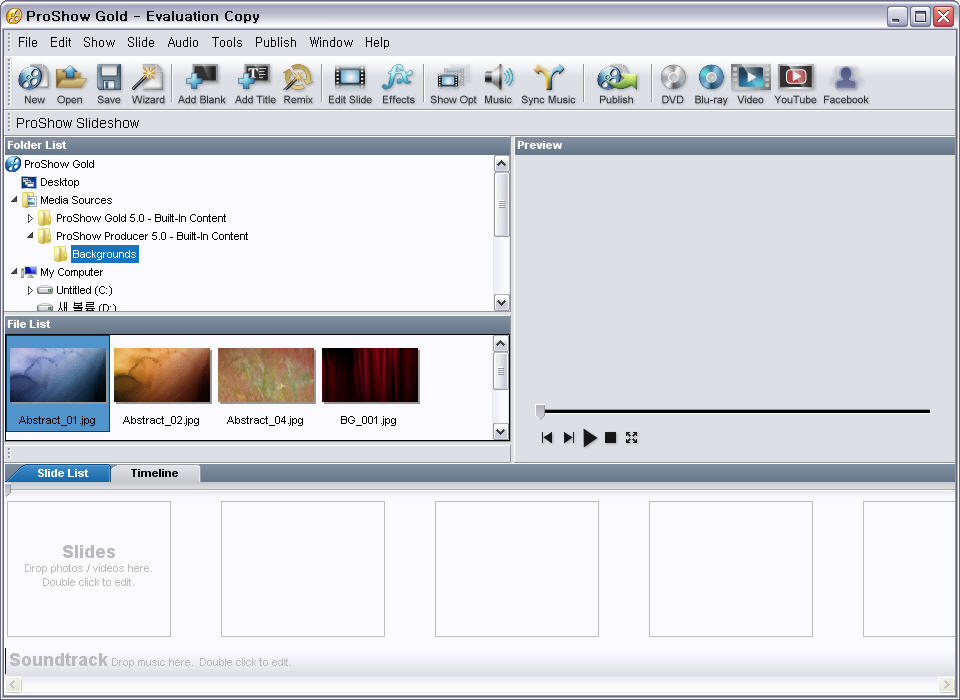This screenshot has width=960, height=700.
Task: Switch to the Timeline tab
Action: 154,473
